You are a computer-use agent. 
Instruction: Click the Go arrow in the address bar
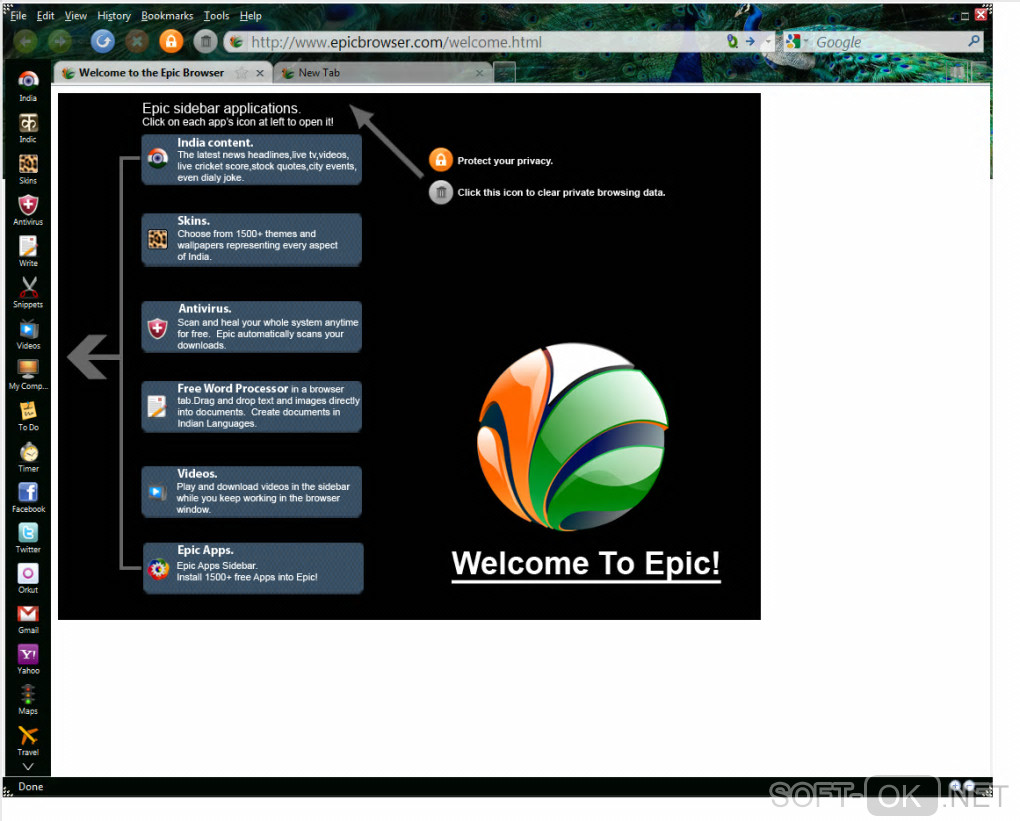pyautogui.click(x=750, y=42)
